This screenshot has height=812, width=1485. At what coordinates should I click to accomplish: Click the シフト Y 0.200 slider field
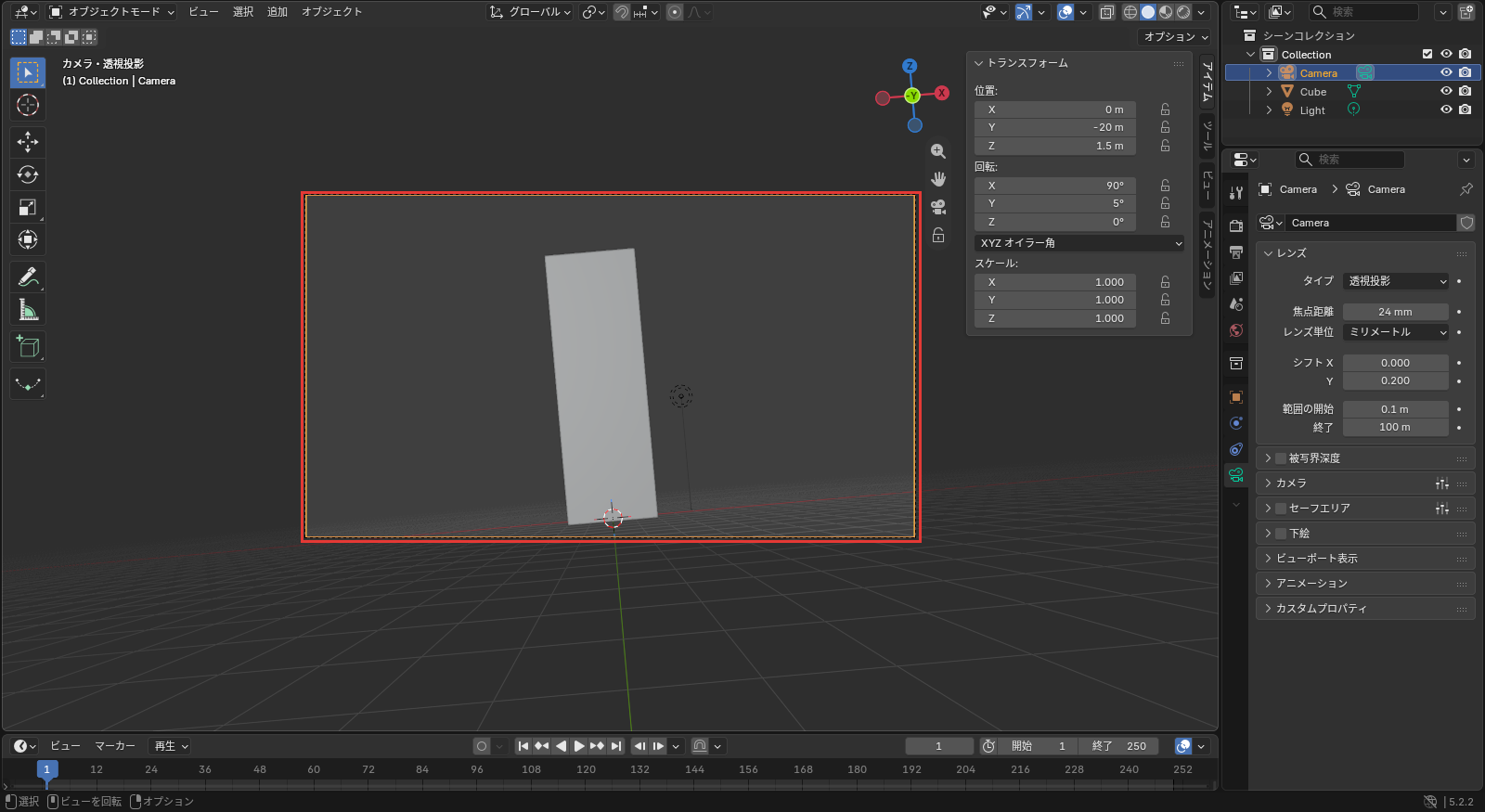pos(1396,380)
